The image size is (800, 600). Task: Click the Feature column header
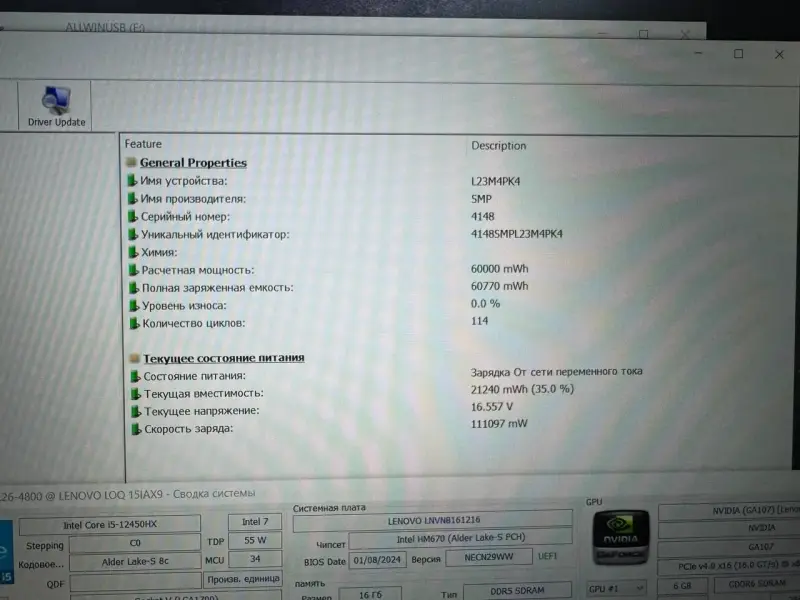click(143, 144)
